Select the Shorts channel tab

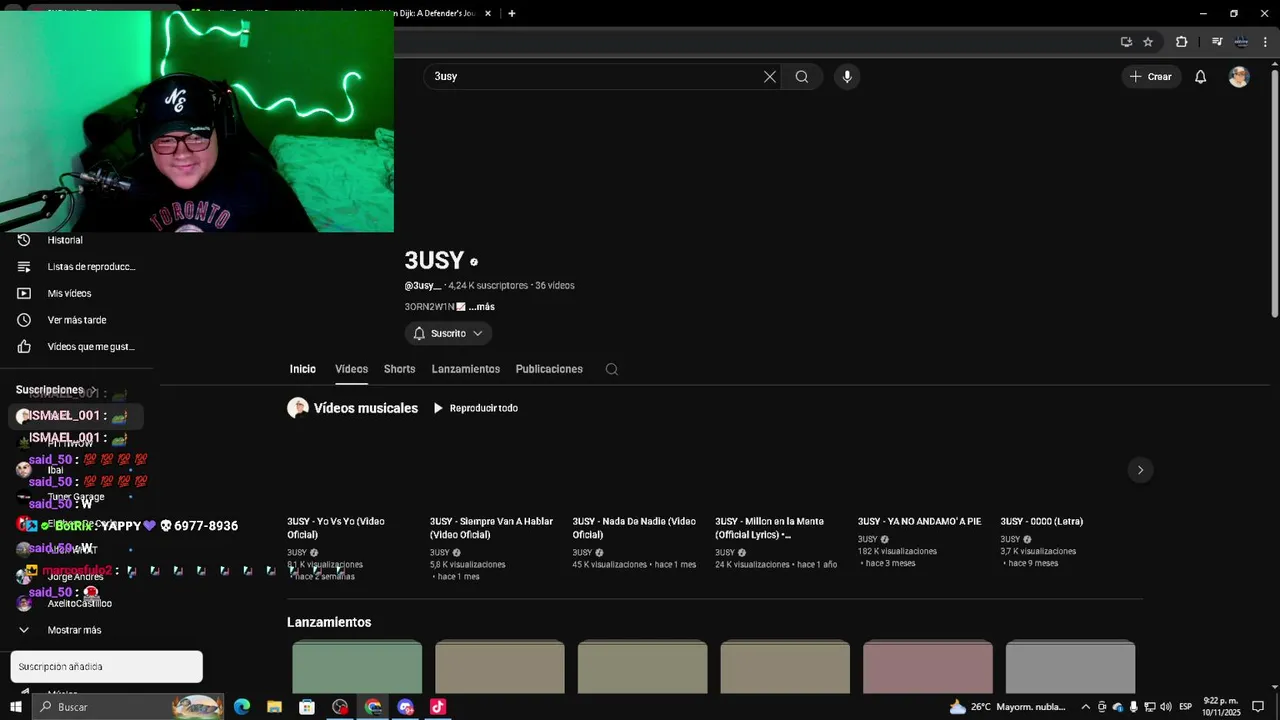[x=399, y=369]
